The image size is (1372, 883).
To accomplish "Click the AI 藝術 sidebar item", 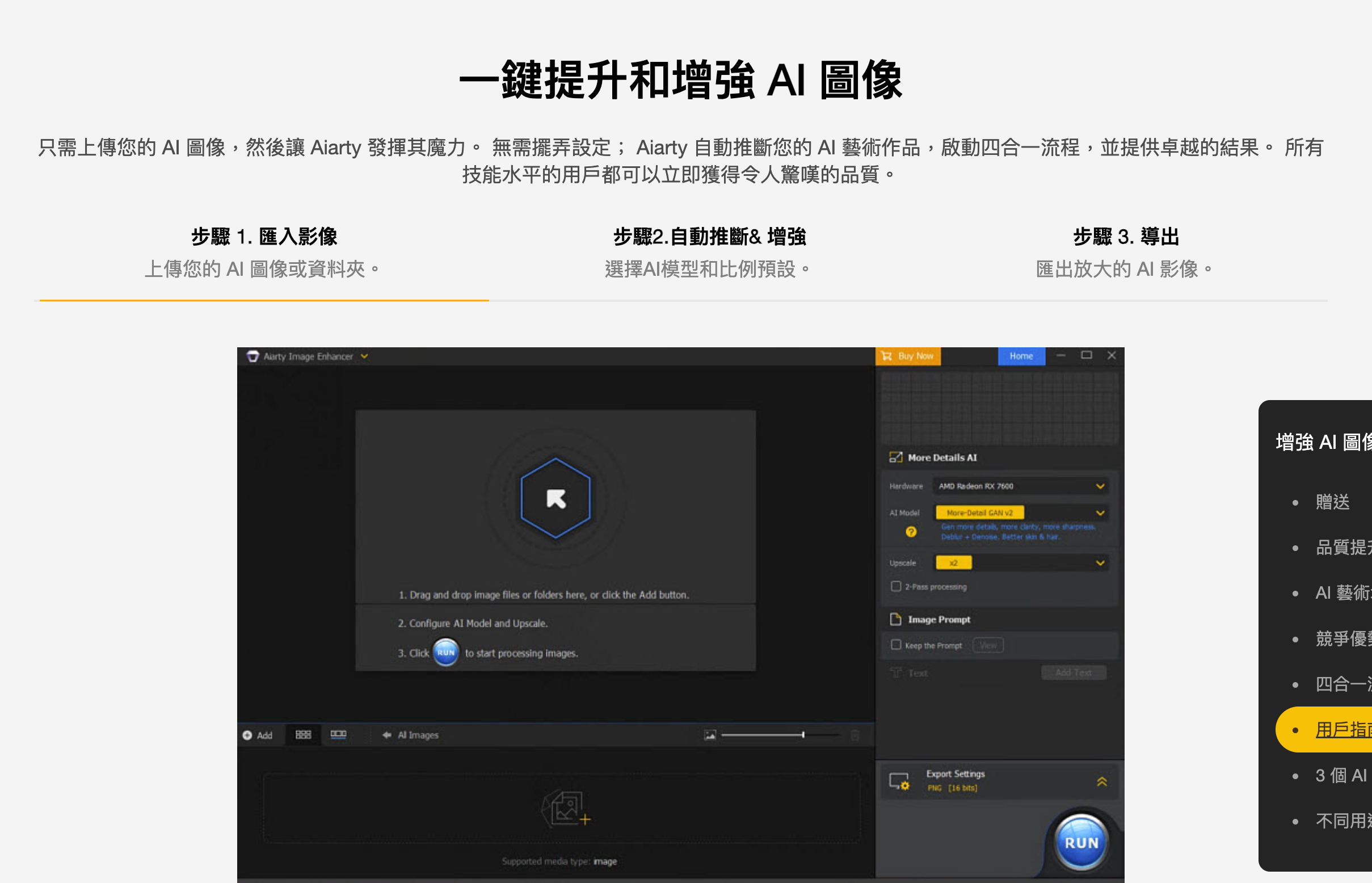I will click(x=1343, y=593).
